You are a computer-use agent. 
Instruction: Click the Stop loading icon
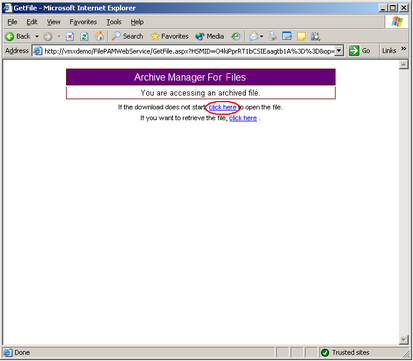click(x=70, y=36)
